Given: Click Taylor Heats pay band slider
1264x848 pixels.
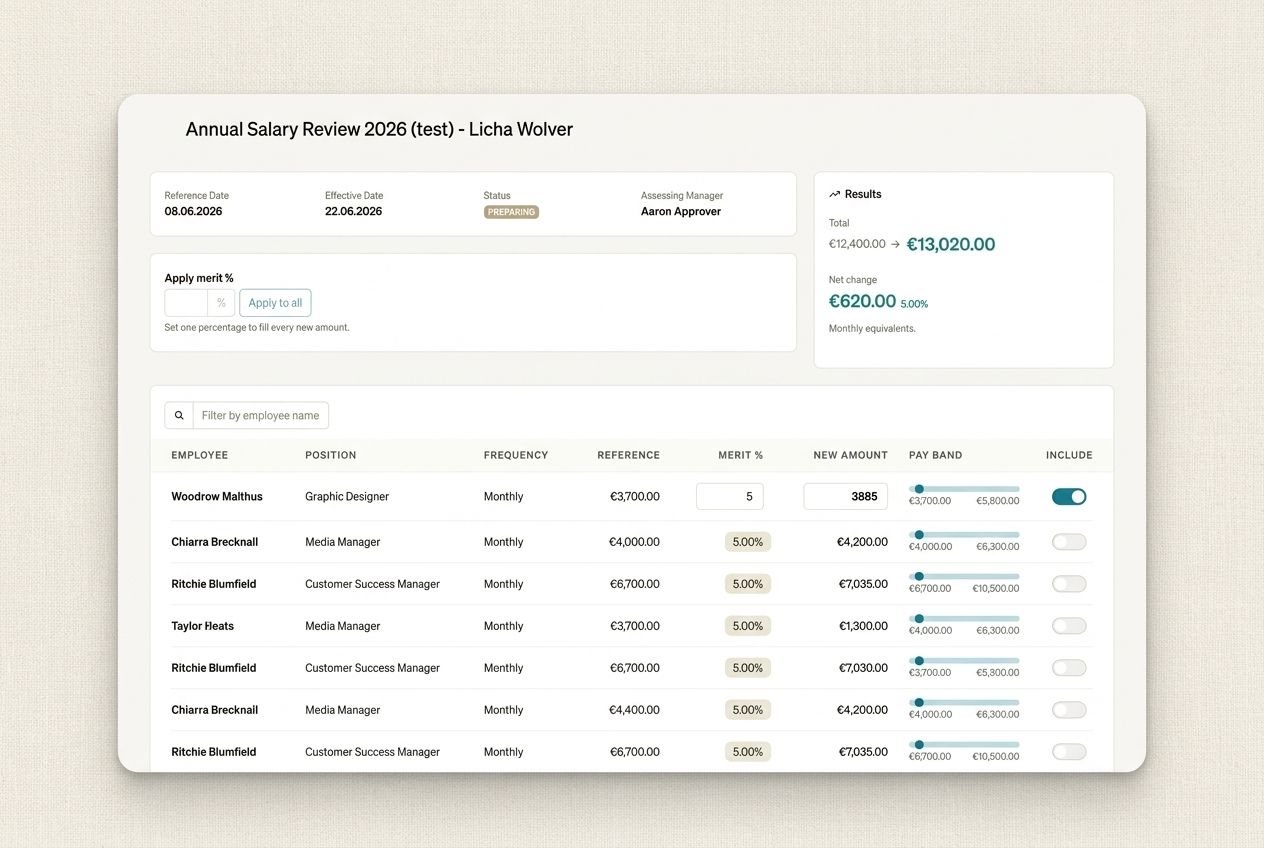Looking at the screenshot, I should [964, 619].
